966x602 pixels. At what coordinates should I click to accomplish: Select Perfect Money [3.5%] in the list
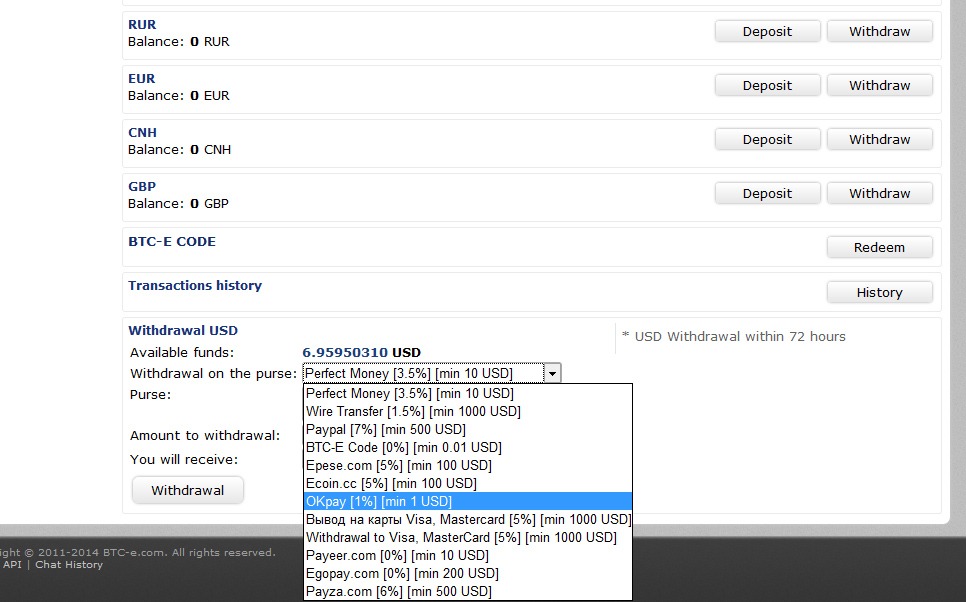[468, 393]
